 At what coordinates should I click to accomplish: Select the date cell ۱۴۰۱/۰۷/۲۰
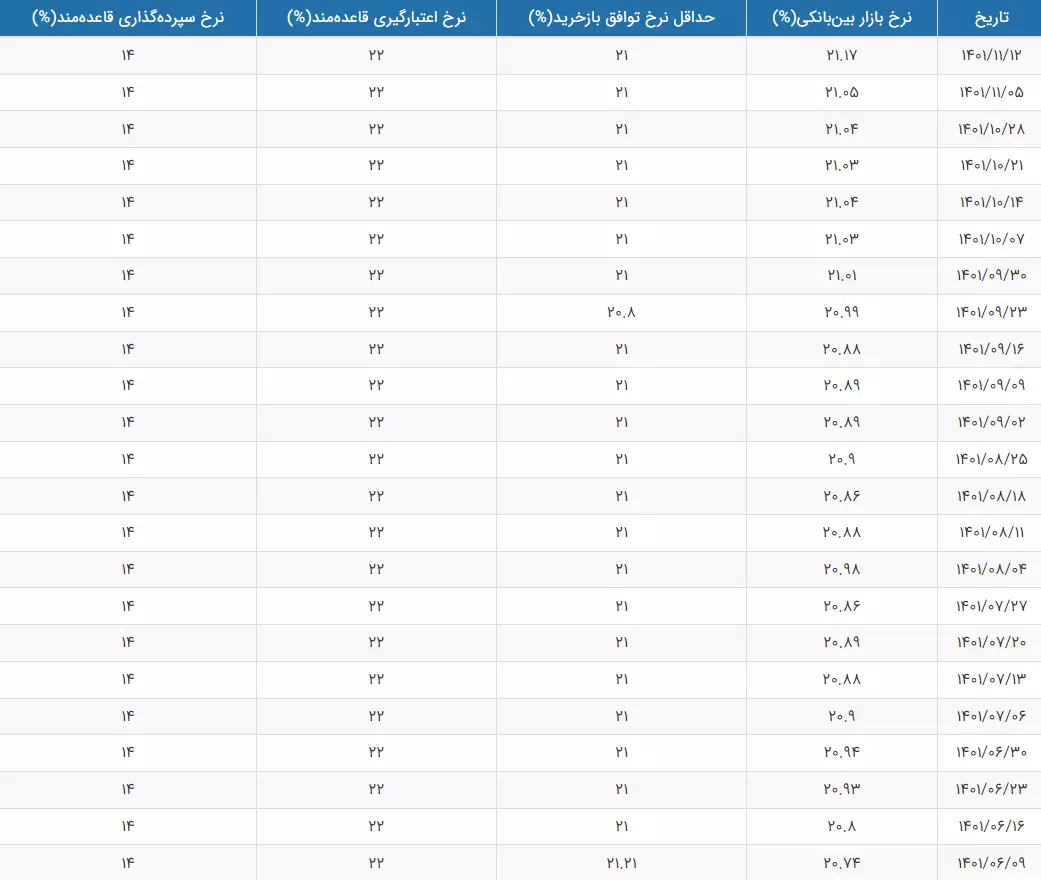991,642
